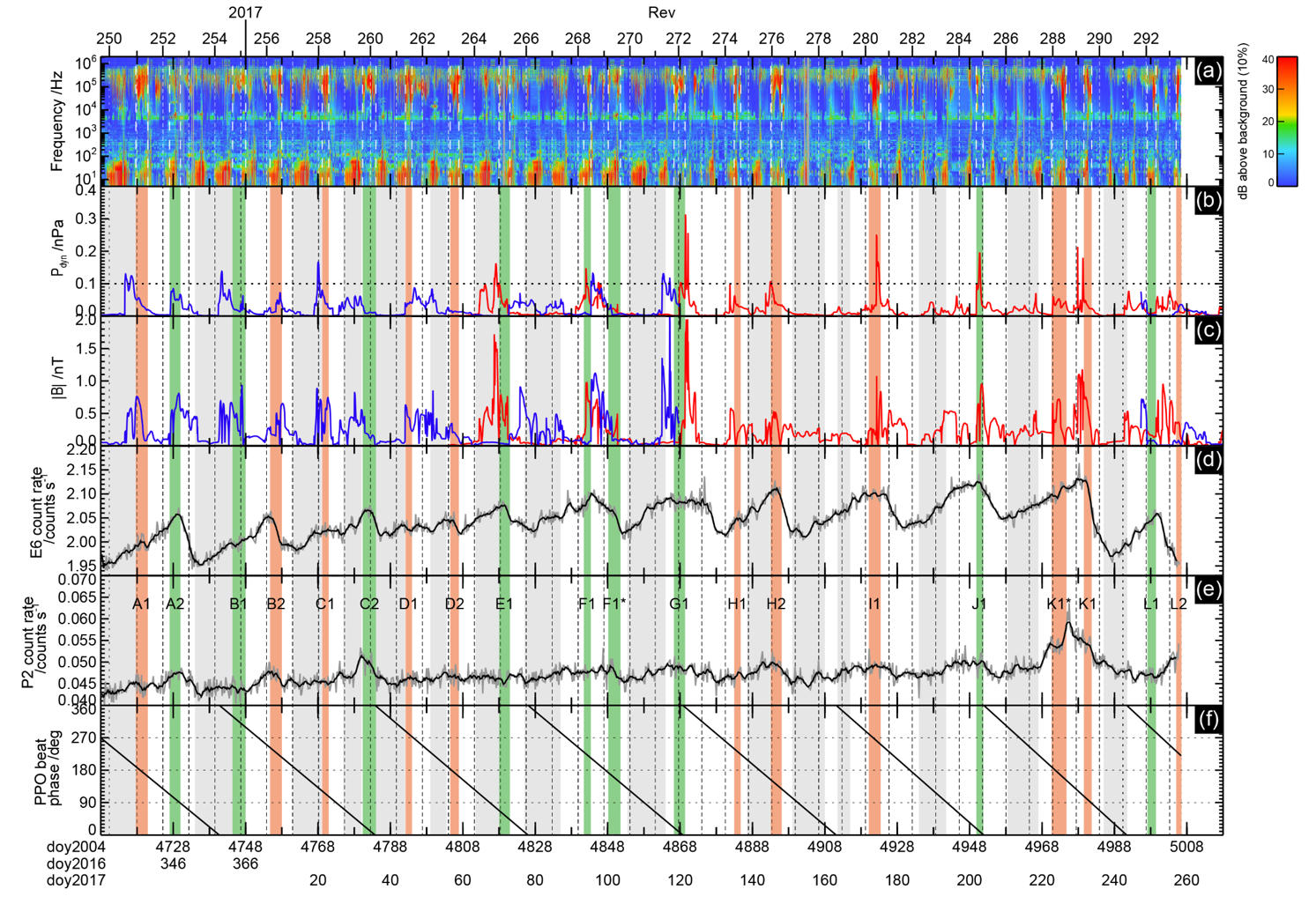Screen dimensions: 1316x904
Task: Click the Rev axis title
Action: [x=662, y=13]
